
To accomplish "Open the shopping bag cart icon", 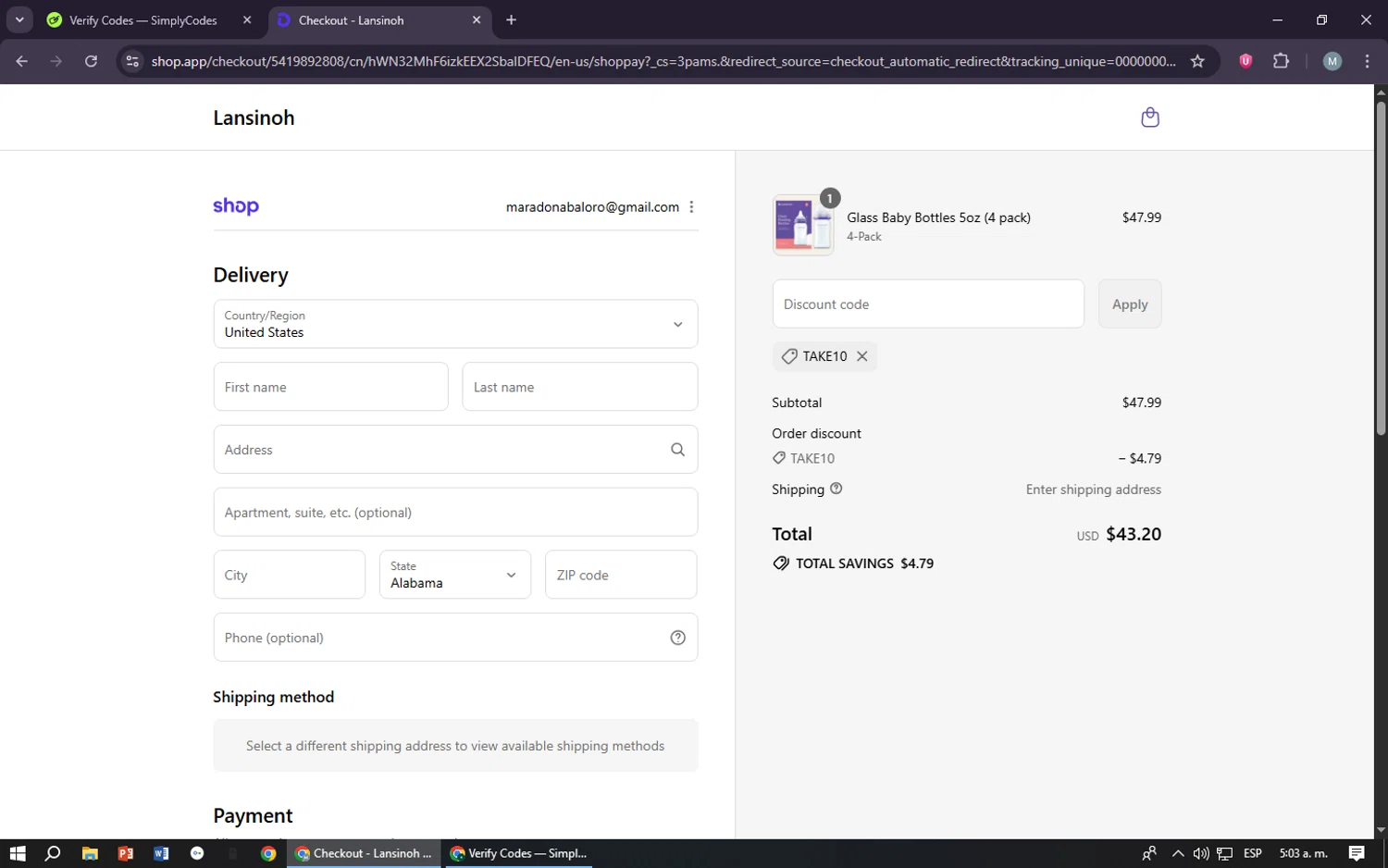I will [1150, 118].
